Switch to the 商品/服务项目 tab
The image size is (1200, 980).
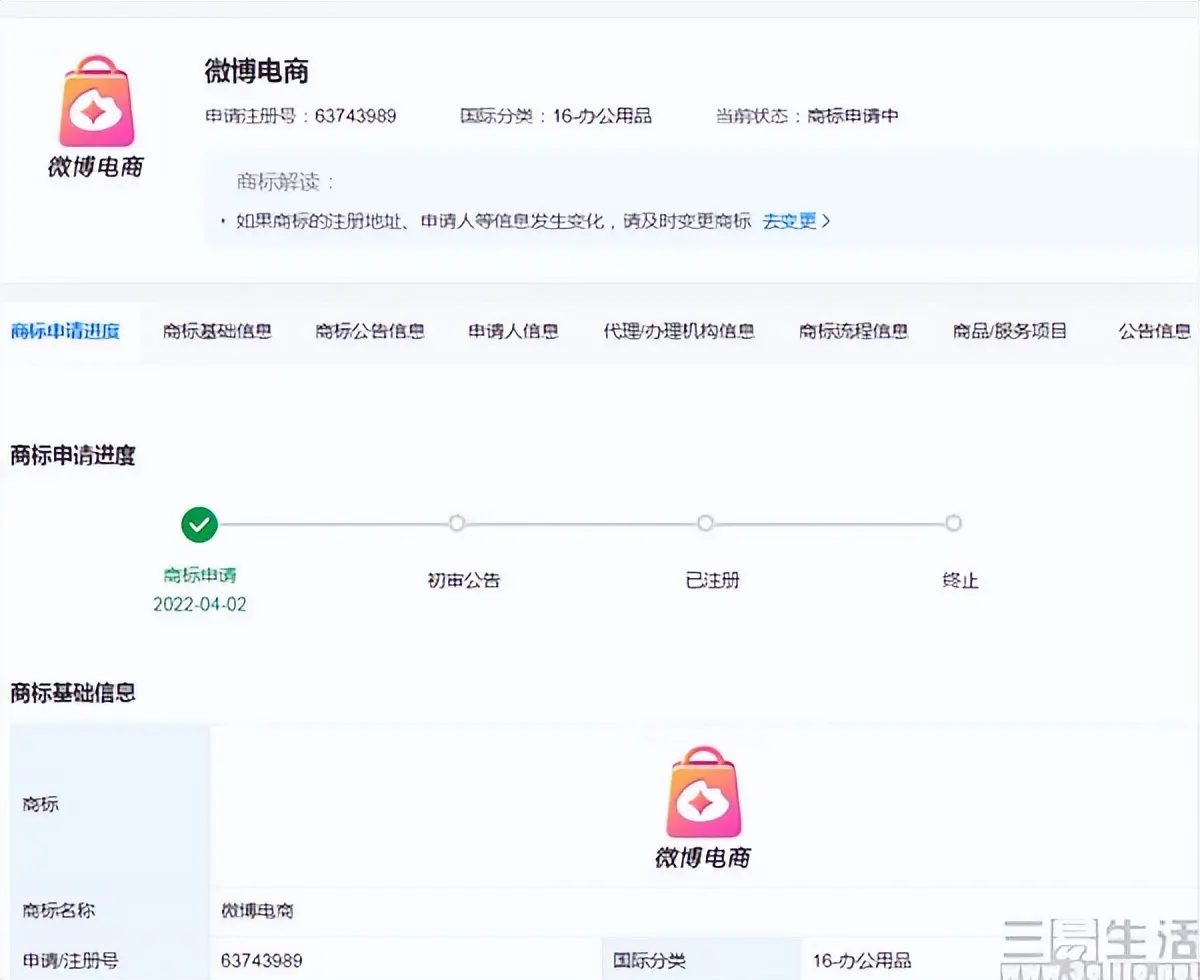[x=1010, y=331]
